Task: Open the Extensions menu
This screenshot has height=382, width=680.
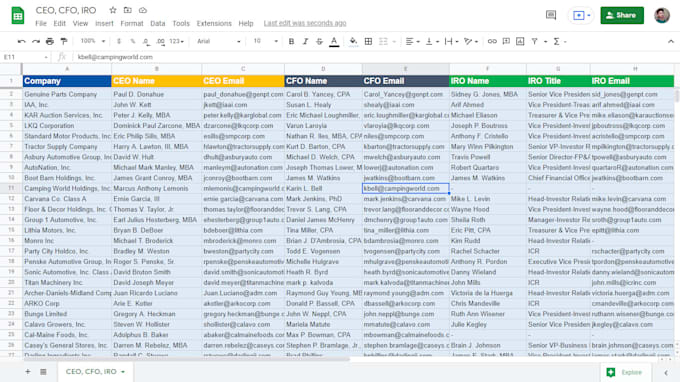Action: point(214,23)
